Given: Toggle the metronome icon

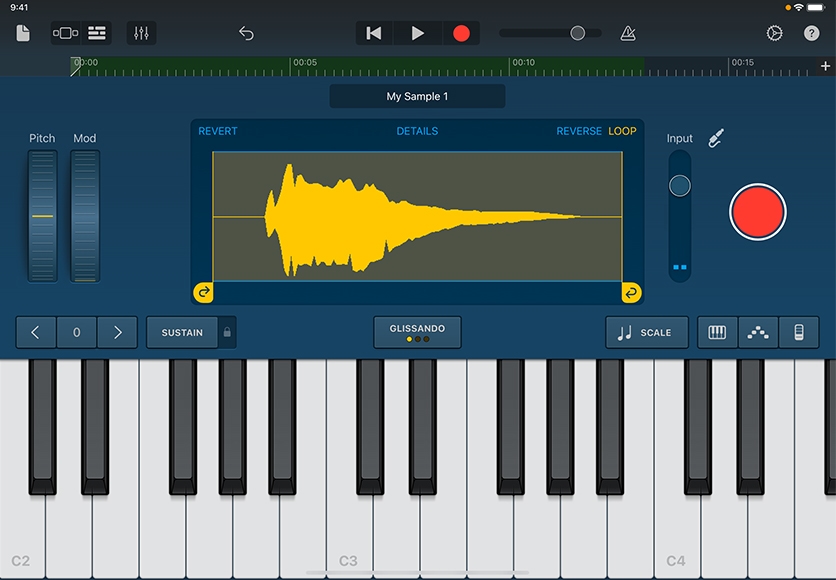Looking at the screenshot, I should click(627, 33).
